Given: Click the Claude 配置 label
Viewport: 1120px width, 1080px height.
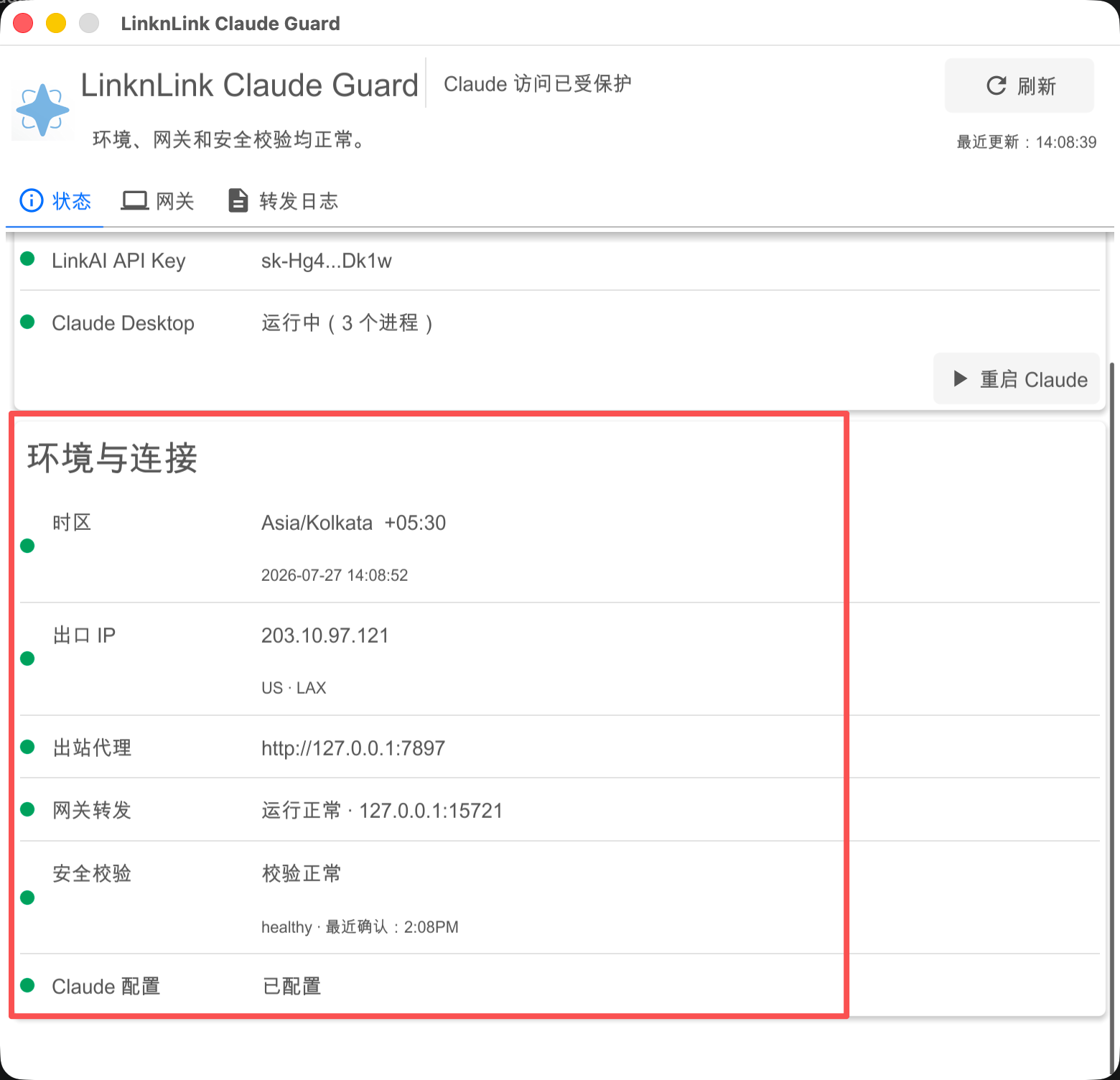Looking at the screenshot, I should [x=106, y=987].
